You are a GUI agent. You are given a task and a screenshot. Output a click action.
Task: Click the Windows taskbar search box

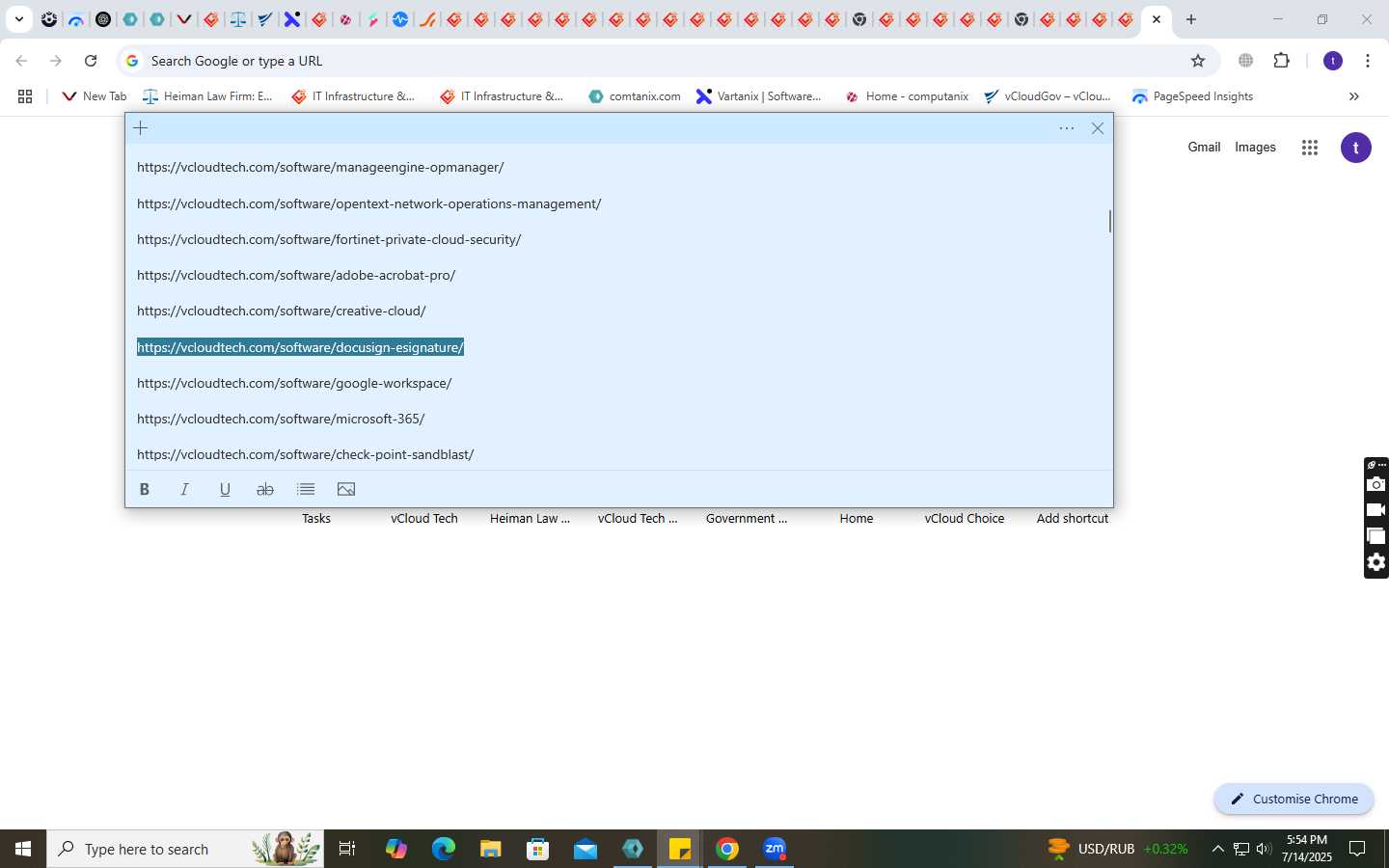point(185,849)
